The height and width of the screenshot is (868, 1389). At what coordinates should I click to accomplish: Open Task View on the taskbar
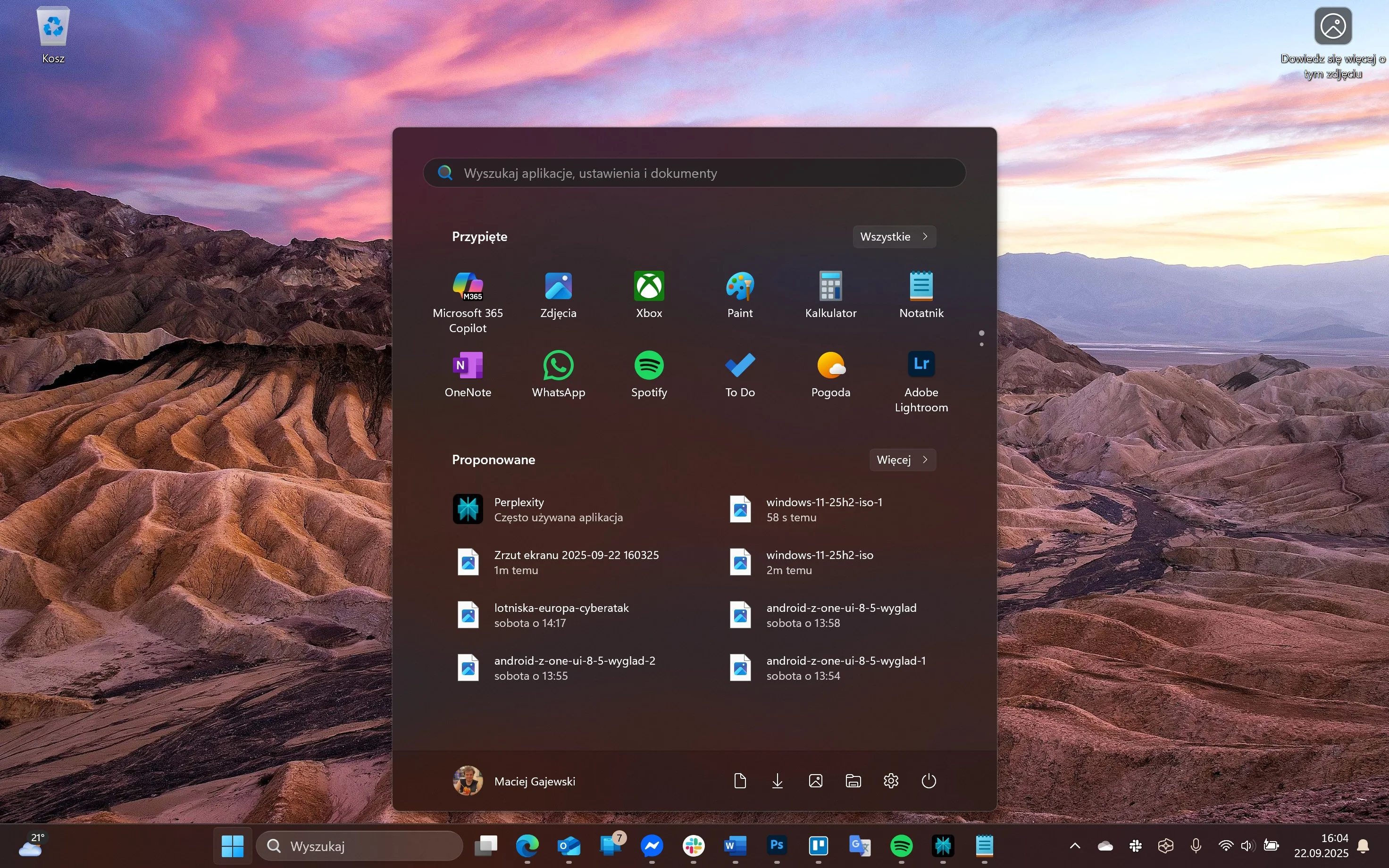click(486, 846)
